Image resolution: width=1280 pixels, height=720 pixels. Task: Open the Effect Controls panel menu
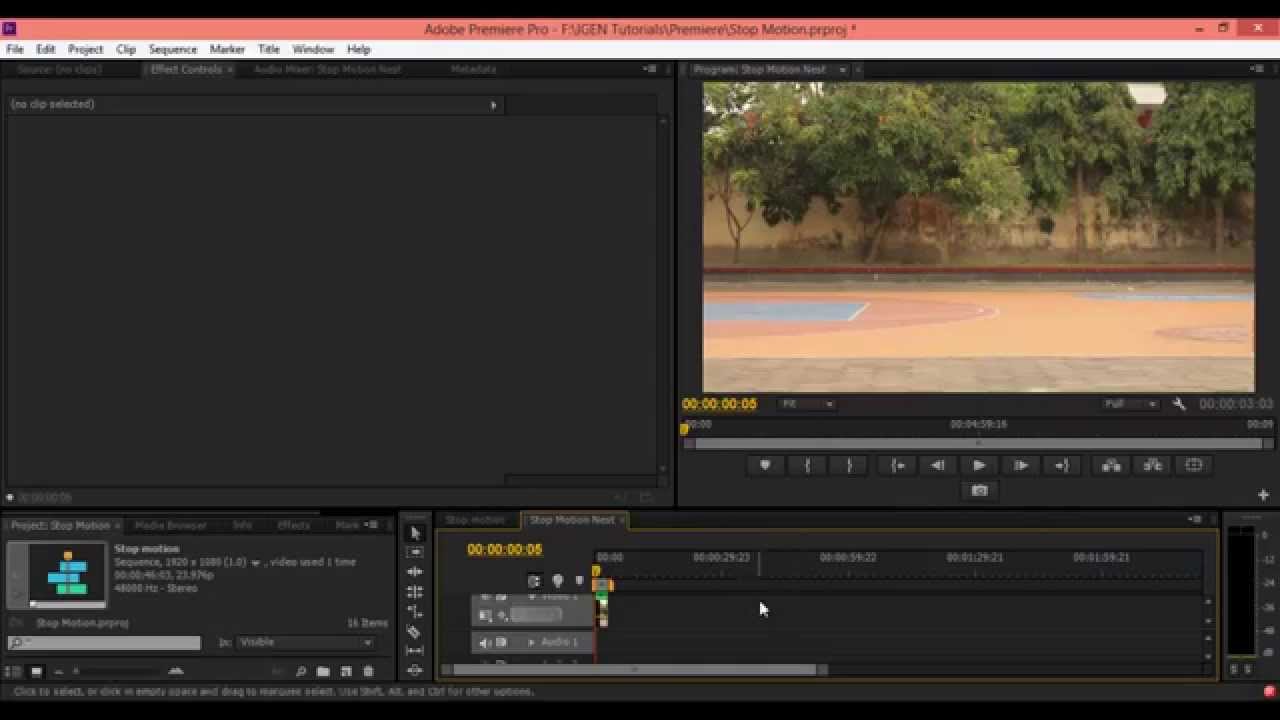649,69
